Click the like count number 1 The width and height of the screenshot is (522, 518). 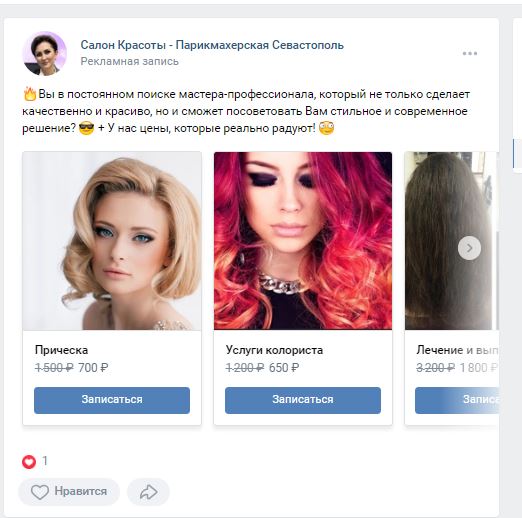[x=45, y=461]
